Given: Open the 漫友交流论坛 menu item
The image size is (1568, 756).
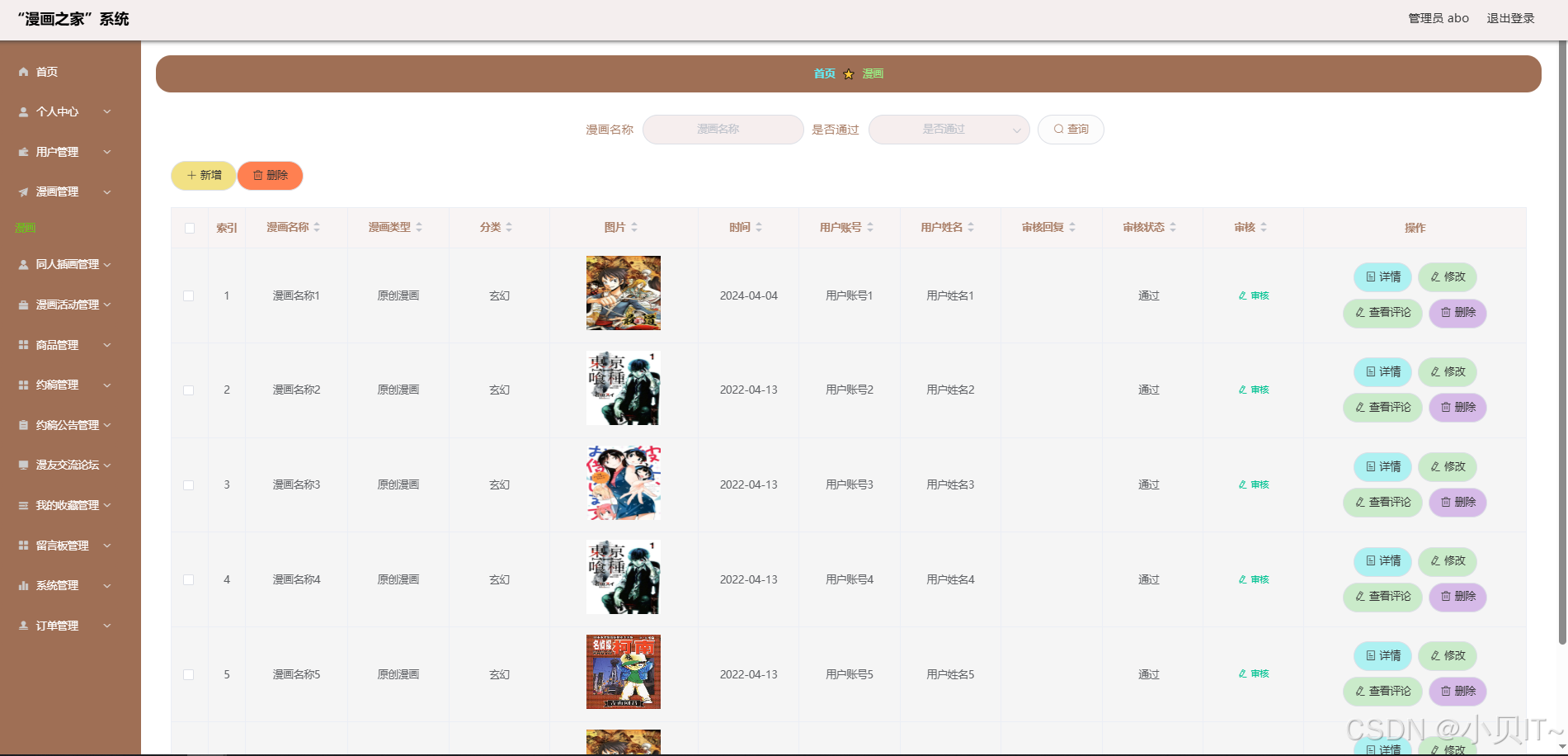Looking at the screenshot, I should coord(70,465).
